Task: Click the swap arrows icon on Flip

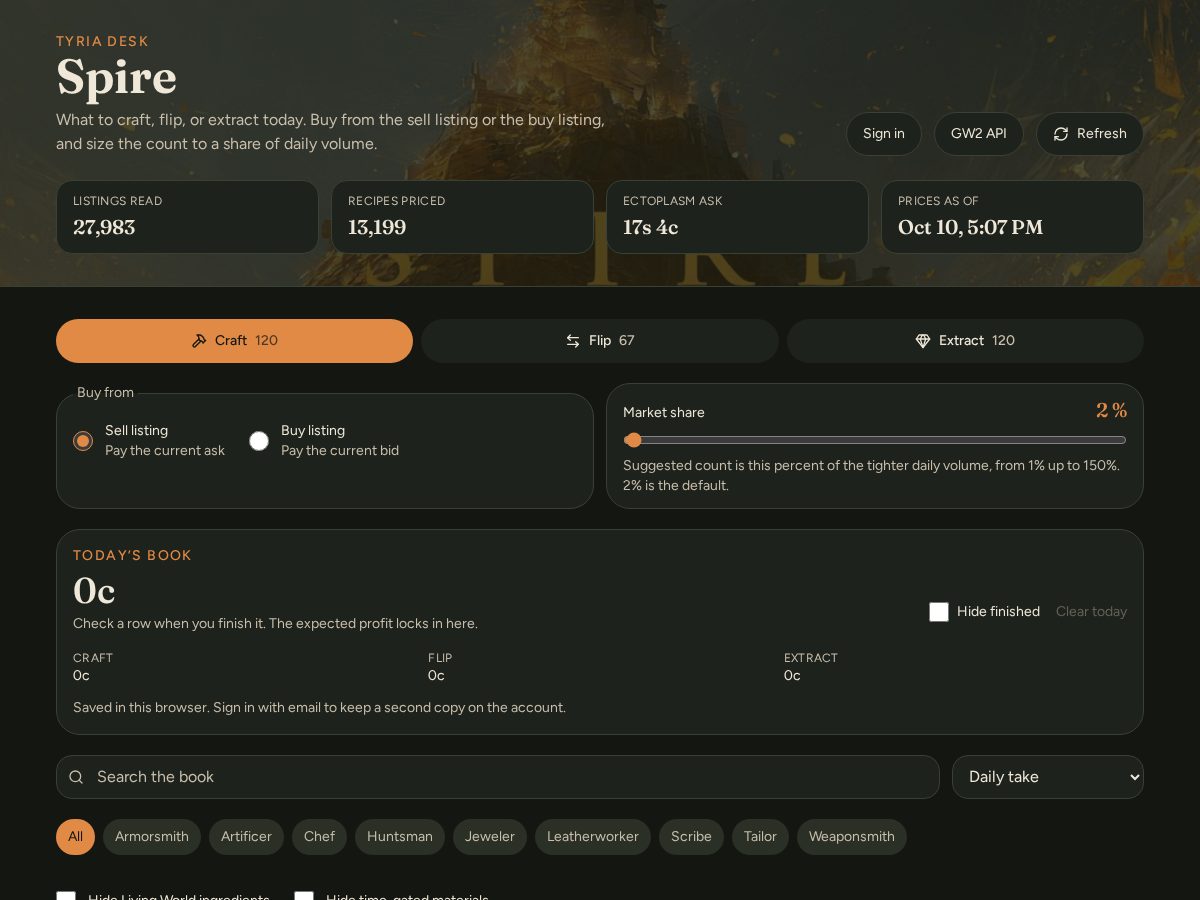Action: click(x=573, y=341)
